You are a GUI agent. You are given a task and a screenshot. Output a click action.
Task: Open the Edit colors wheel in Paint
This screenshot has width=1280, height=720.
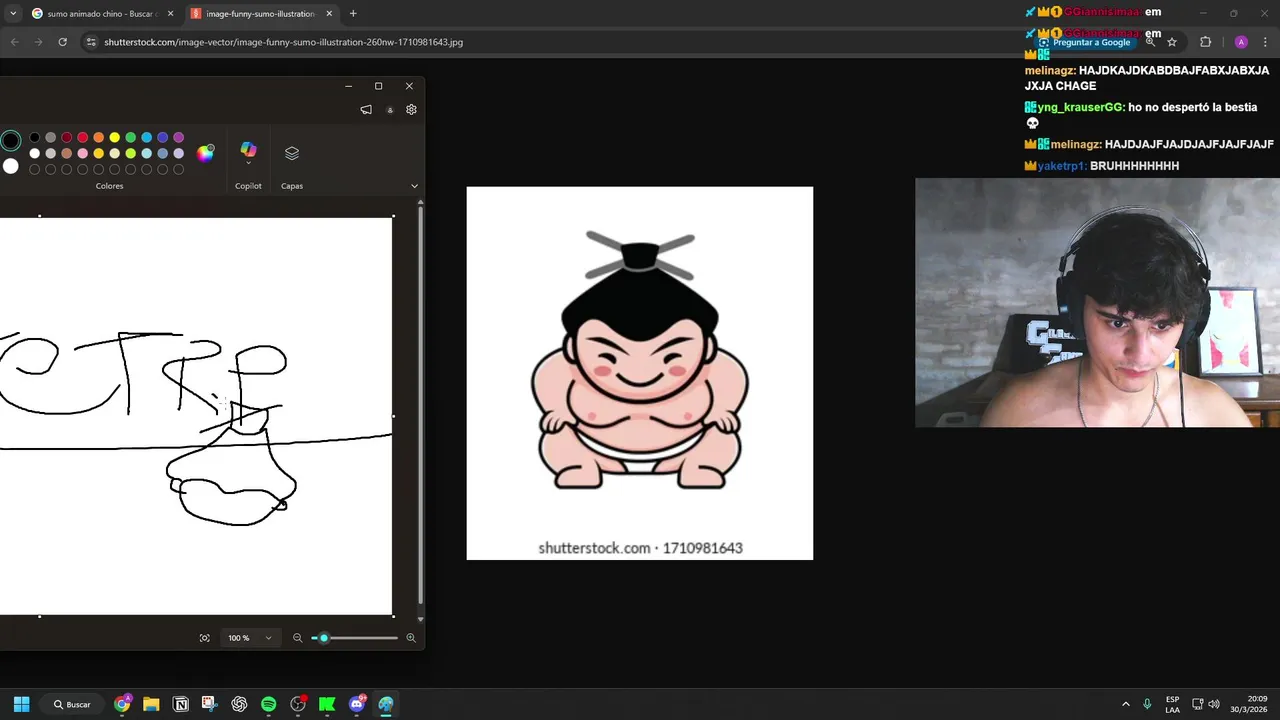tap(205, 153)
